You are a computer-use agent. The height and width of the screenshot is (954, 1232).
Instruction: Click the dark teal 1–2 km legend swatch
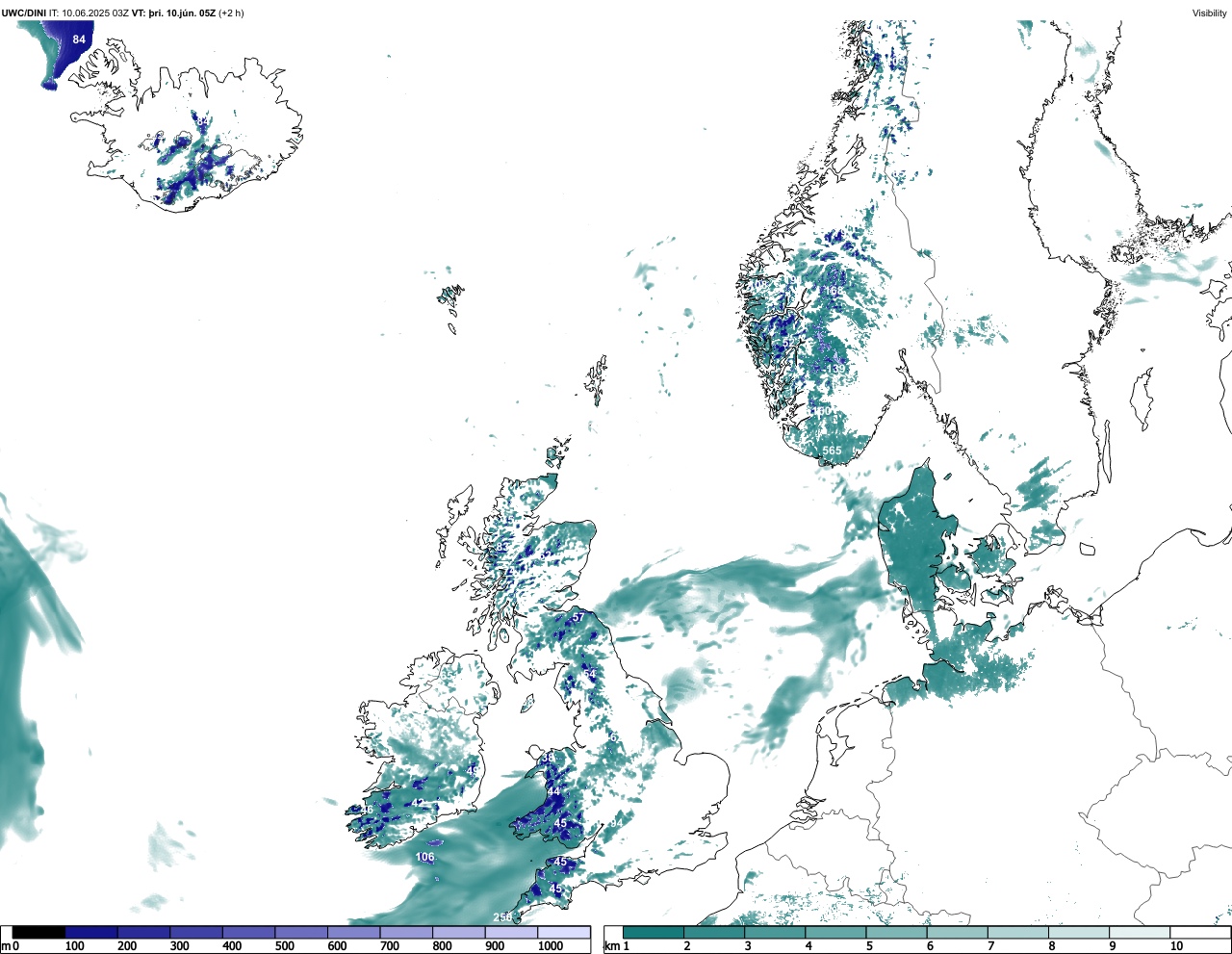click(x=654, y=932)
